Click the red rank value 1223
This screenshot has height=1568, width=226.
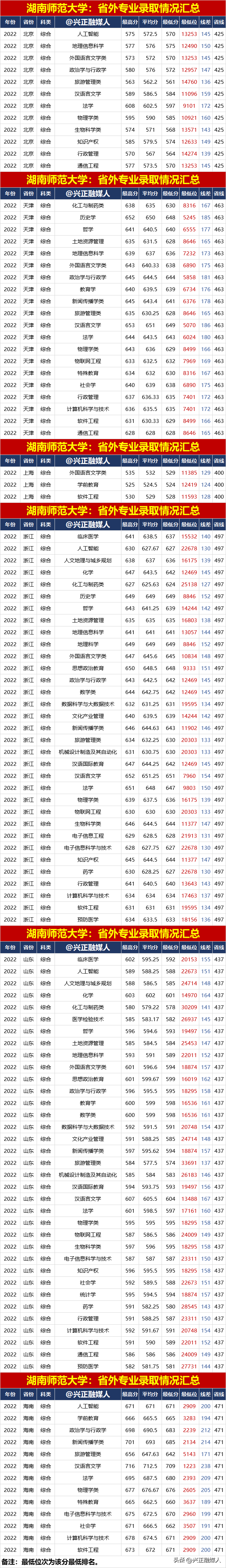(x=189, y=1466)
